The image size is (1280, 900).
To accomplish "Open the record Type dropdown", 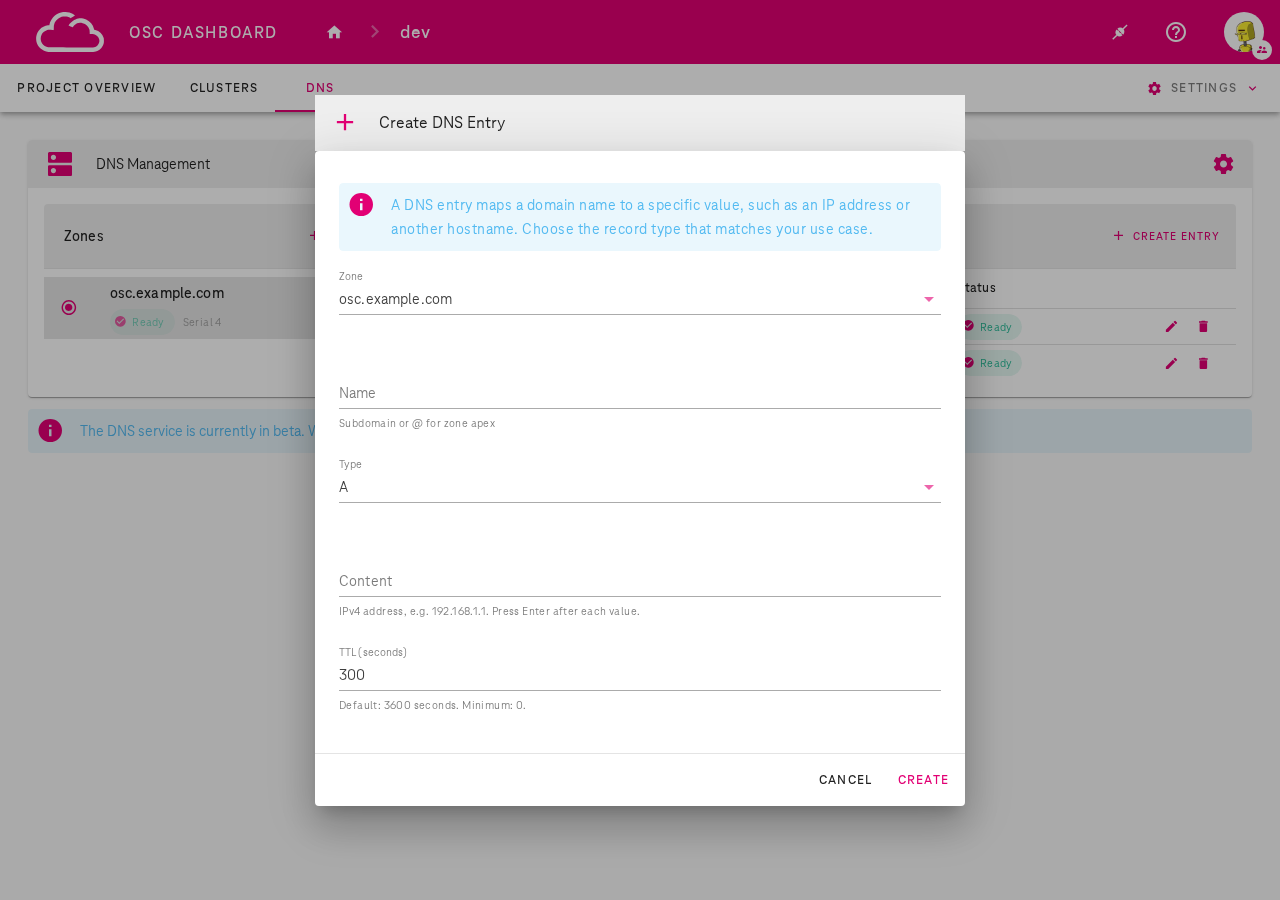I will (928, 487).
